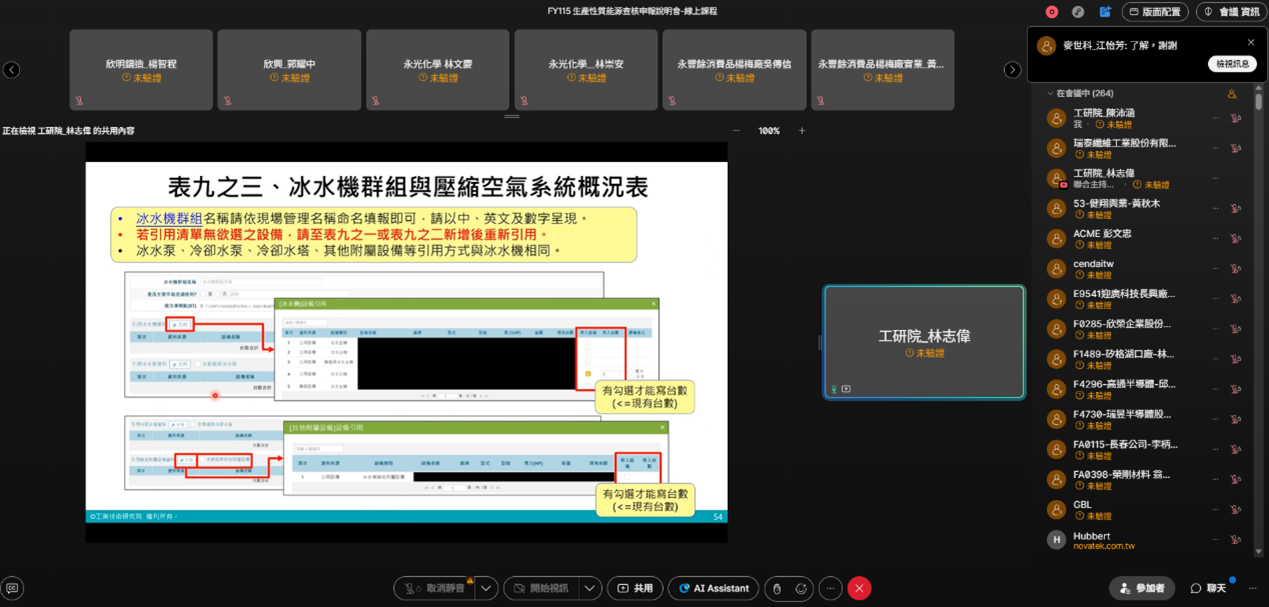
Task: Click 檢視訊息 to view message
Action: tap(1233, 64)
